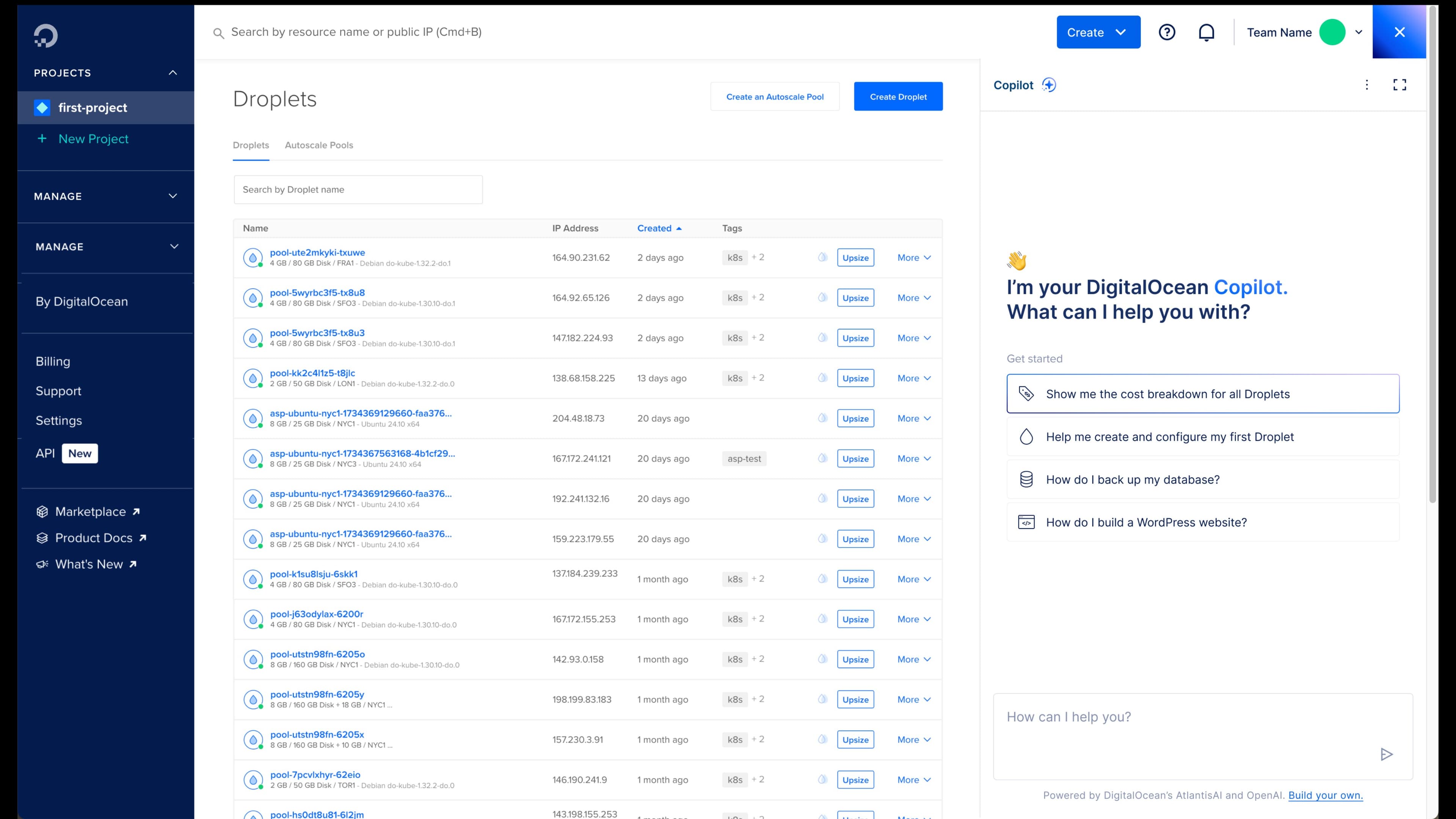
Task: Switch to the Autoscale Pools tab
Action: point(319,145)
